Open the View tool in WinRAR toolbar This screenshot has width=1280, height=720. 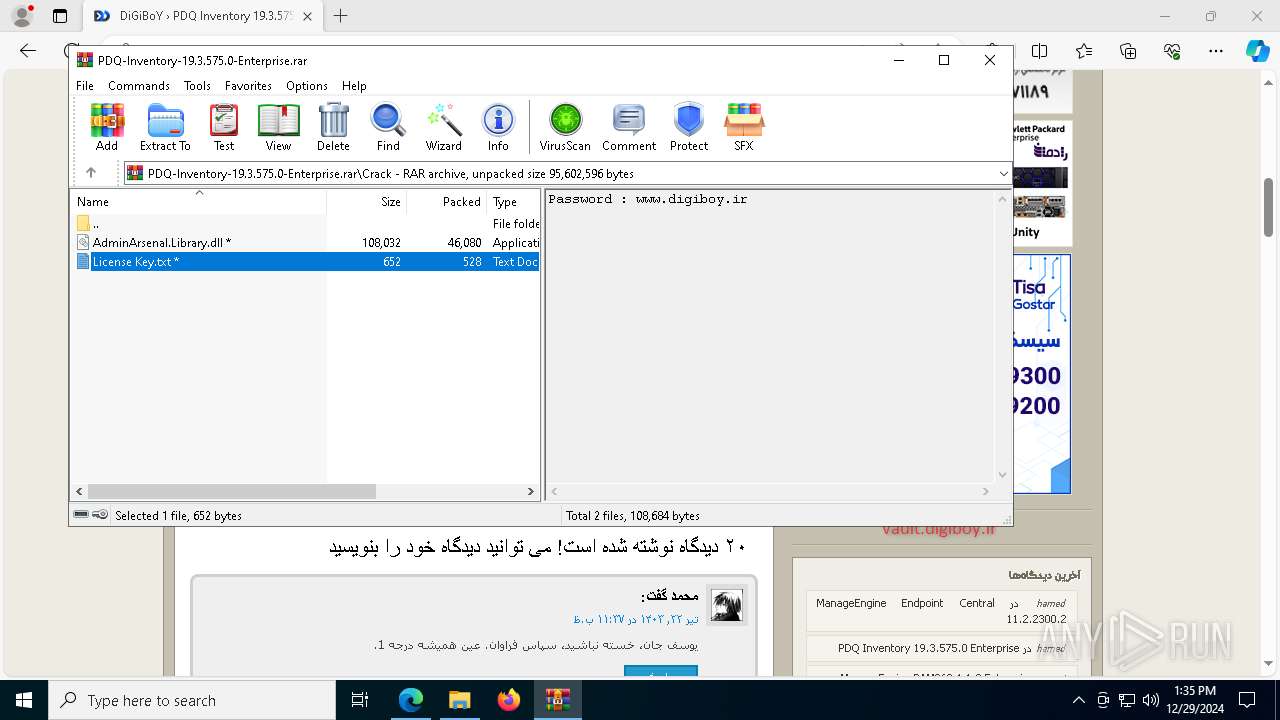coord(278,127)
